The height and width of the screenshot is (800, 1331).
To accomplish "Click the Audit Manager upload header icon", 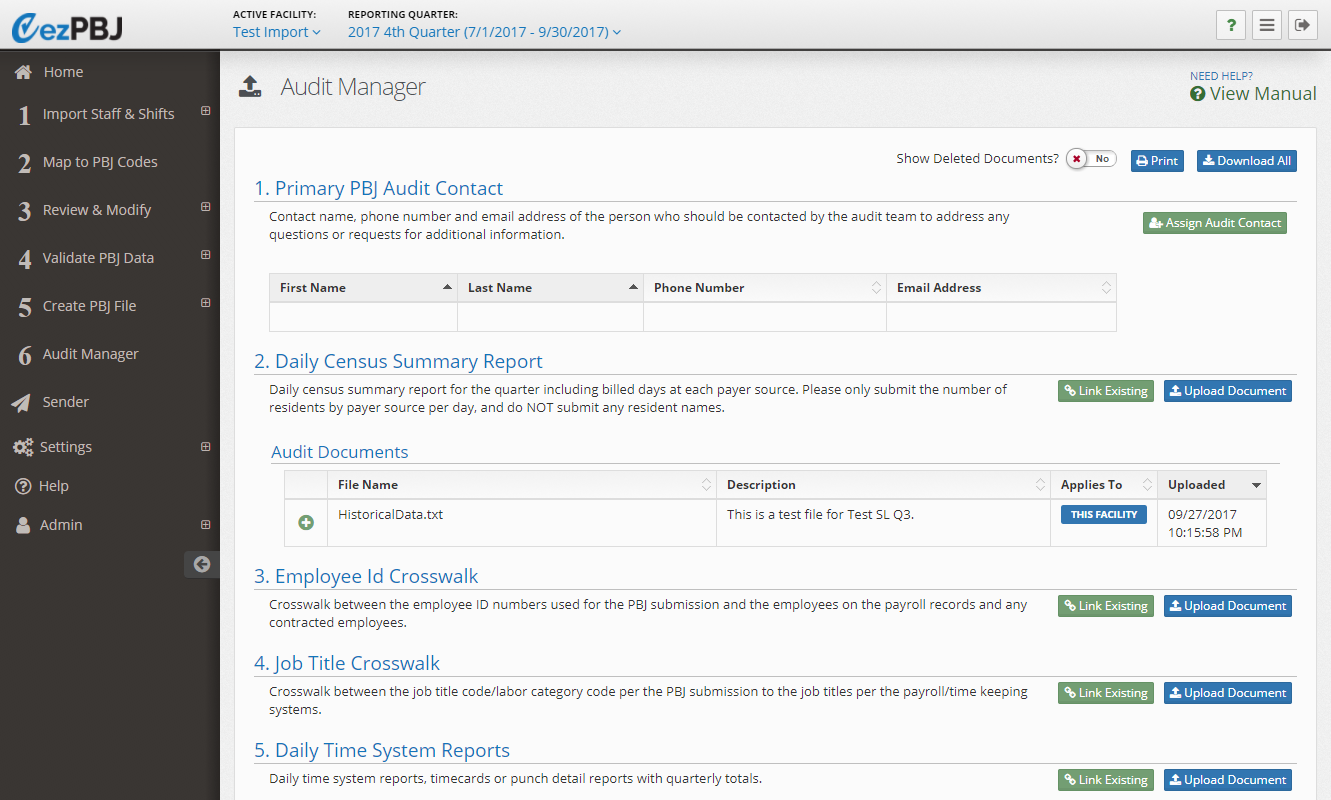I will point(250,87).
